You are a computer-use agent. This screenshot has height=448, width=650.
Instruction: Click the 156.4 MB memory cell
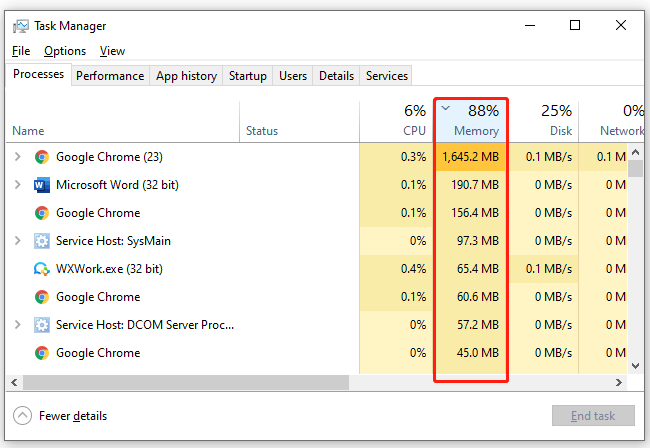(471, 213)
